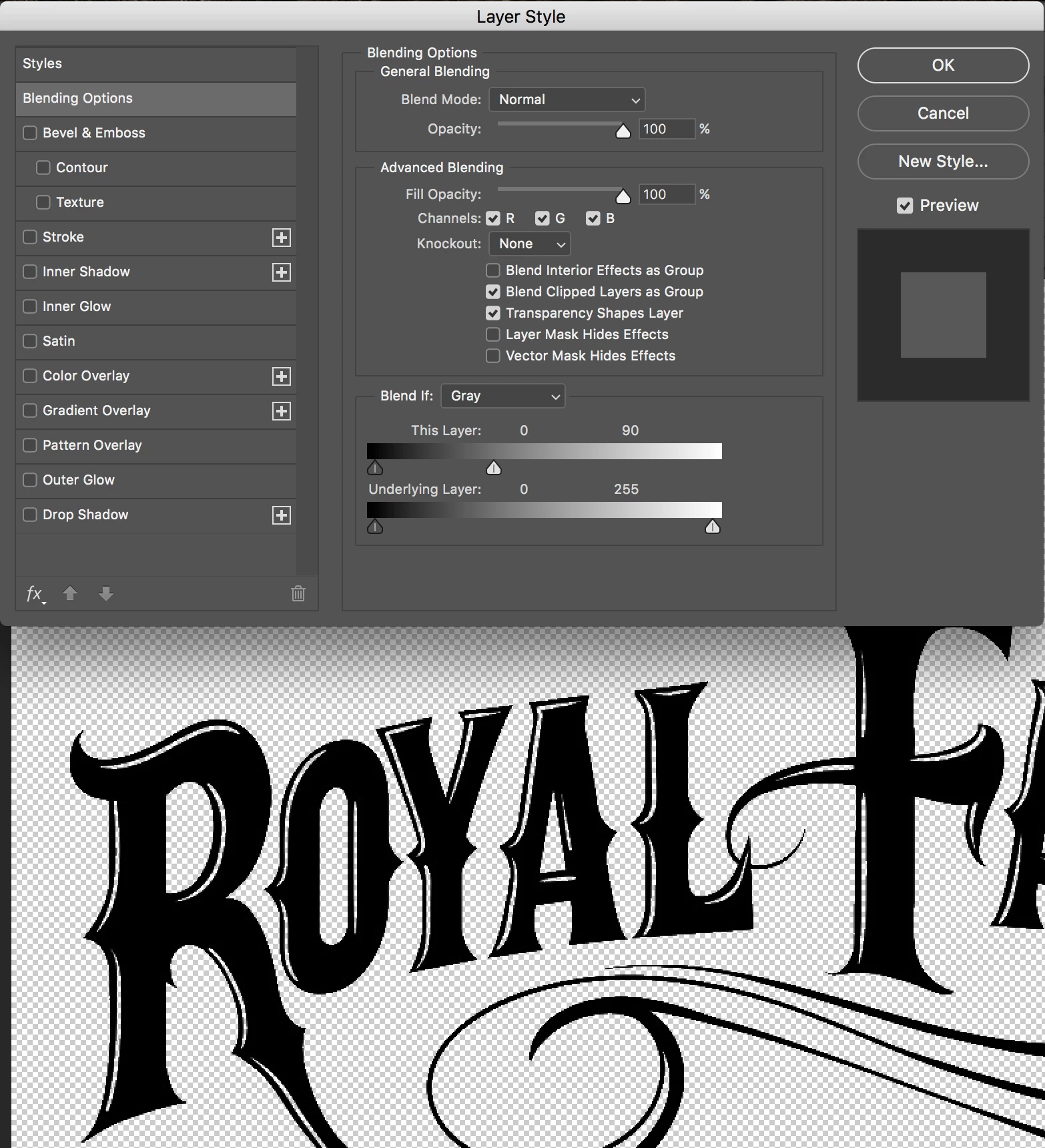The width and height of the screenshot is (1045, 1148).
Task: Click This Layer white slider handle at 90
Action: pyautogui.click(x=494, y=468)
